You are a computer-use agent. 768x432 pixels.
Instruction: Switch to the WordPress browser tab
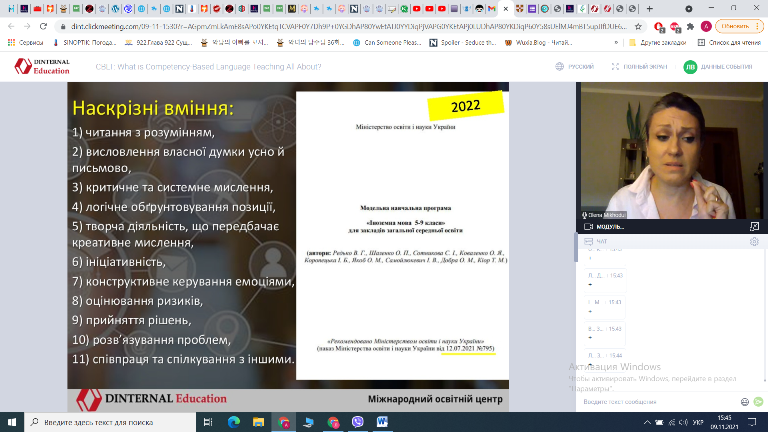click(115, 8)
